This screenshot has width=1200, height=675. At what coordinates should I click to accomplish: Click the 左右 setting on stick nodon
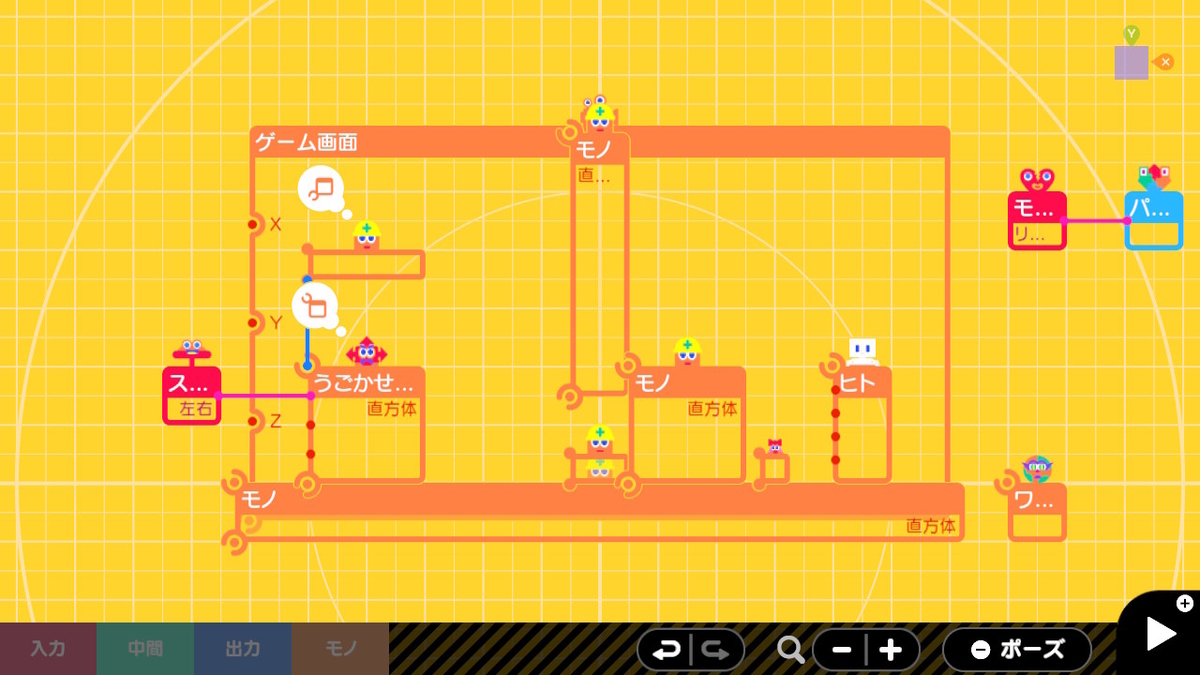click(x=195, y=409)
